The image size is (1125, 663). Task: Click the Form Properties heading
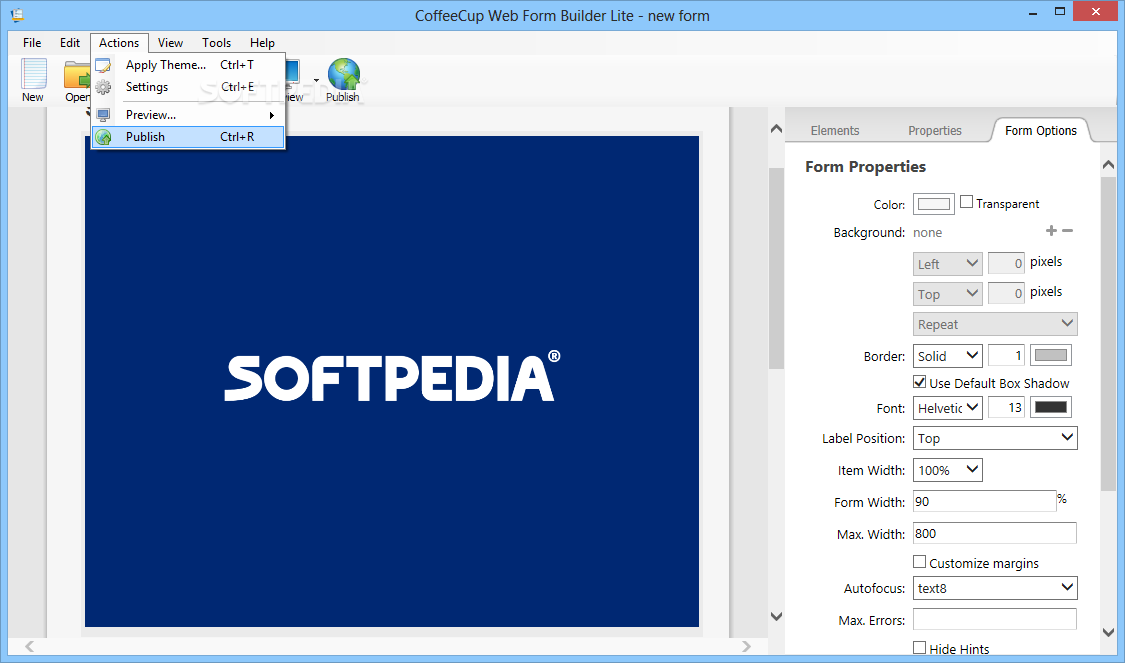(865, 166)
